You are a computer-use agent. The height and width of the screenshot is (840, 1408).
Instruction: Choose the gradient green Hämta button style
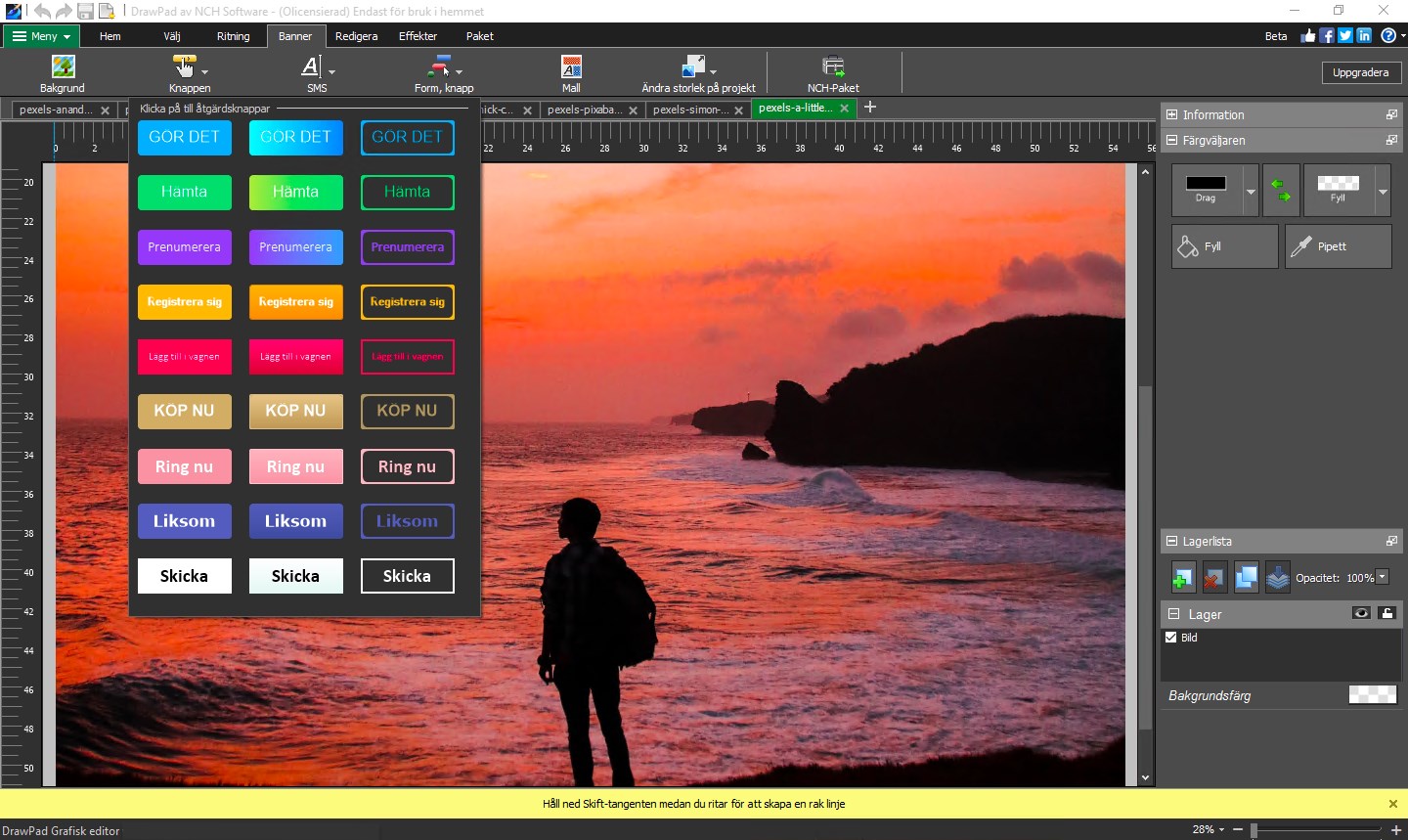click(x=295, y=192)
